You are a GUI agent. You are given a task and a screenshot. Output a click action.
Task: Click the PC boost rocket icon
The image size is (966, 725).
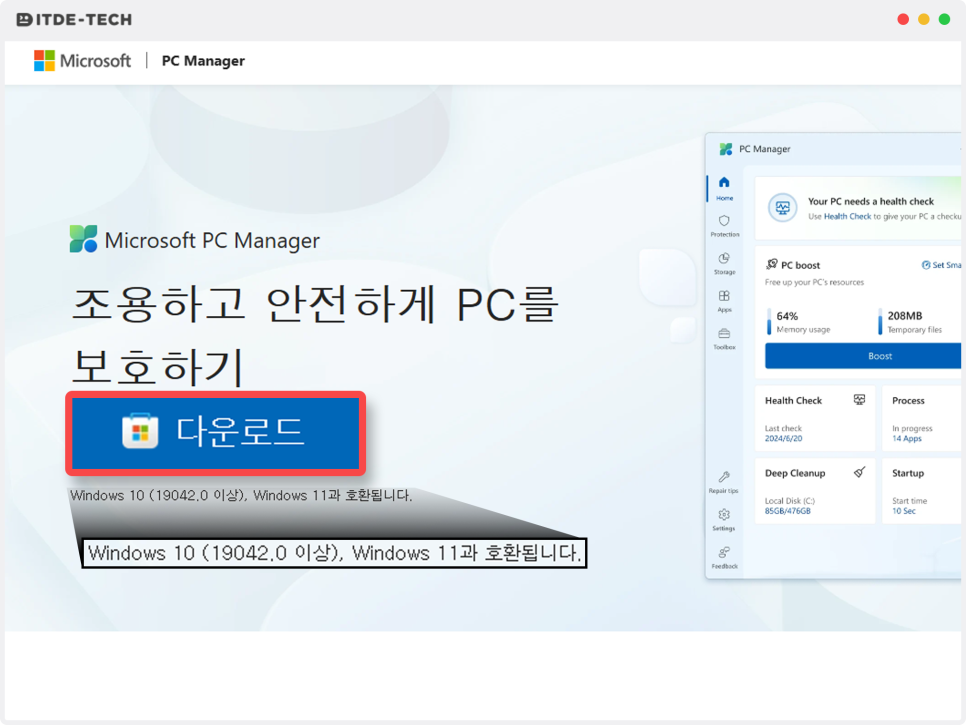click(771, 264)
